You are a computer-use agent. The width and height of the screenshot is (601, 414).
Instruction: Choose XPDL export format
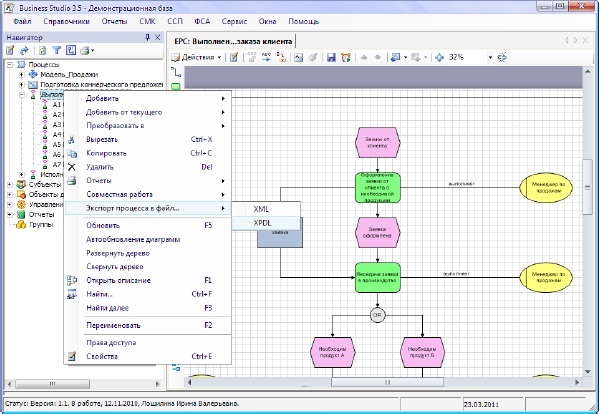click(x=263, y=222)
